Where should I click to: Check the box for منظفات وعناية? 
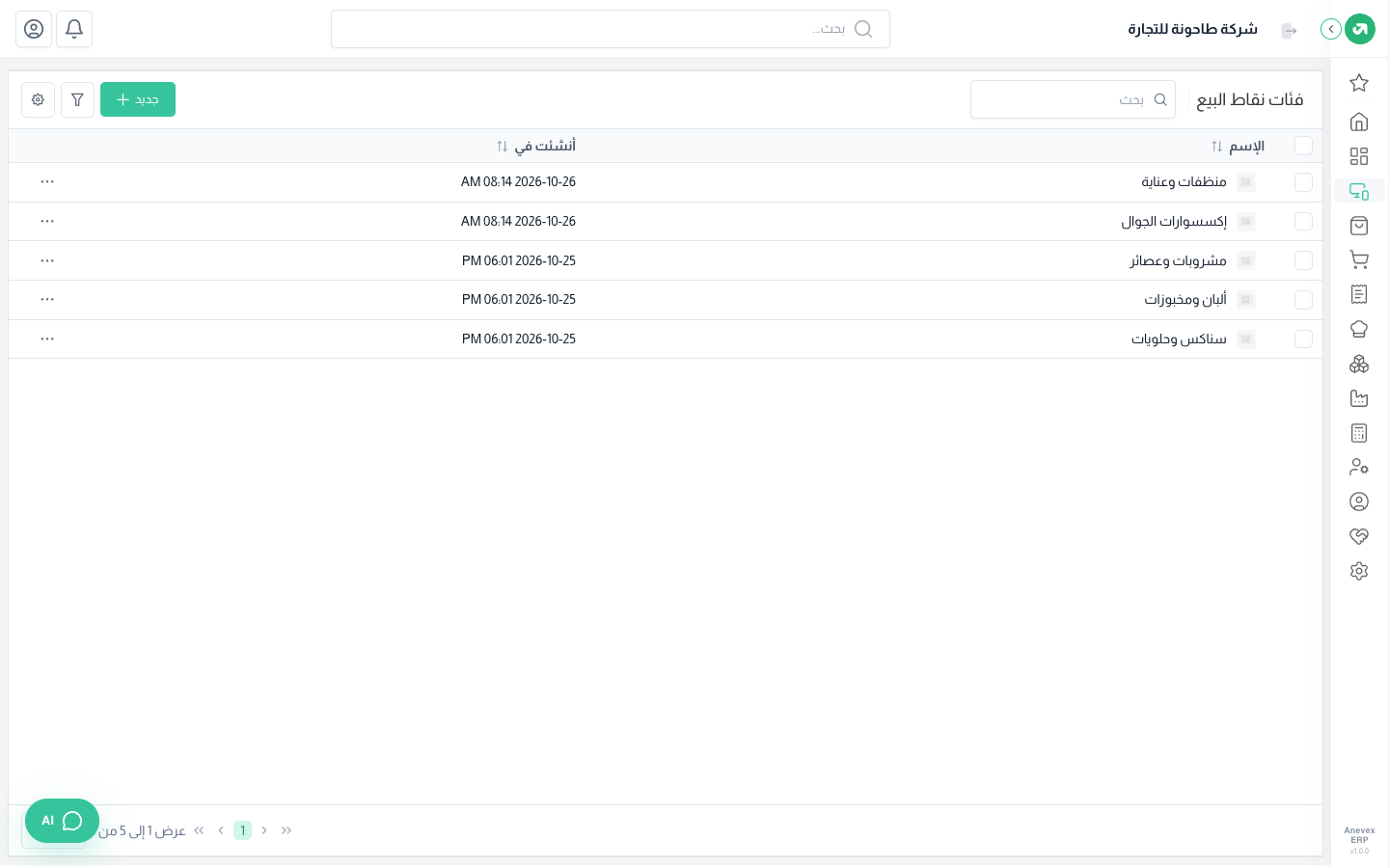click(1303, 182)
